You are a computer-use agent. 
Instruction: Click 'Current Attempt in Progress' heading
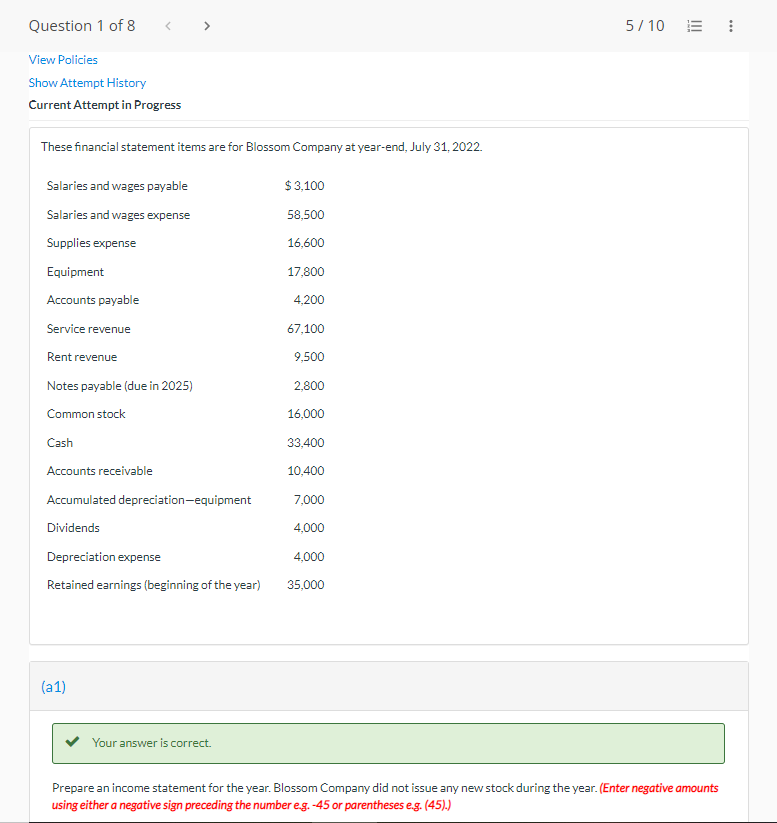tap(104, 105)
